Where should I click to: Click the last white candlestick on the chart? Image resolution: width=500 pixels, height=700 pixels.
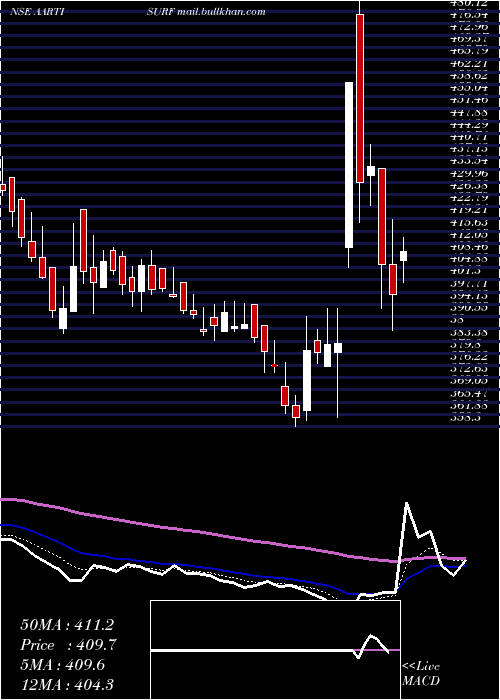pos(404,256)
